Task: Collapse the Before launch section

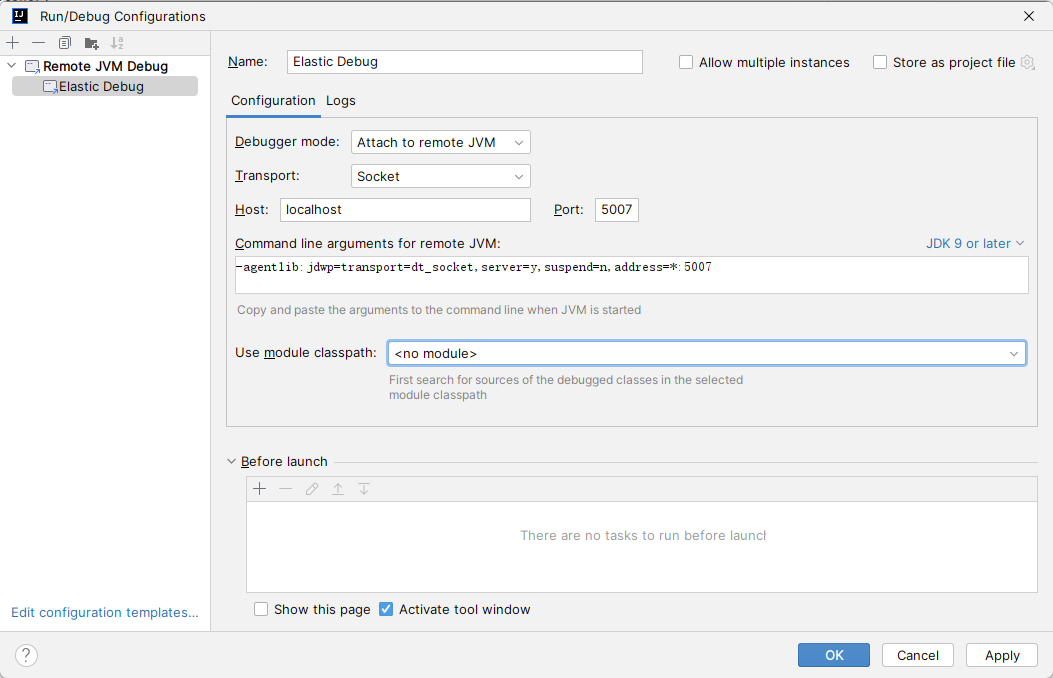Action: [231, 461]
